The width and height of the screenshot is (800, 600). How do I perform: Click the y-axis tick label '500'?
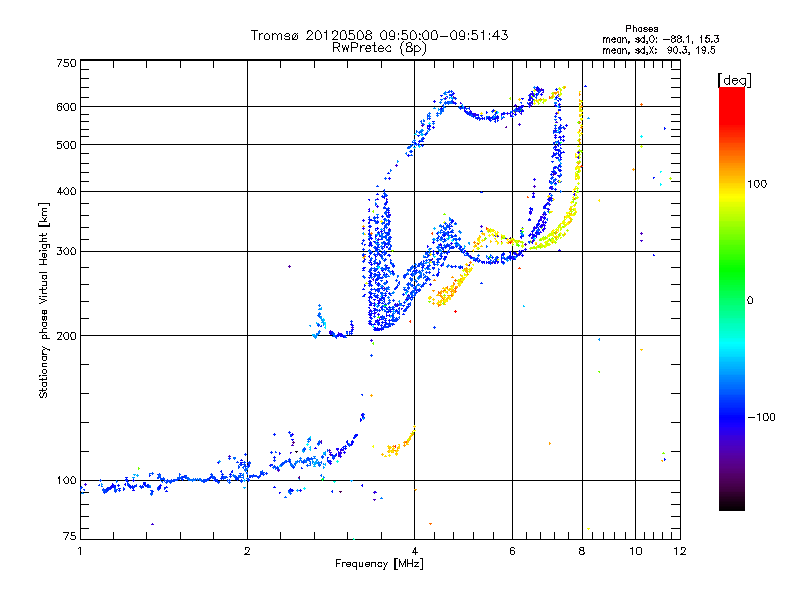click(66, 145)
